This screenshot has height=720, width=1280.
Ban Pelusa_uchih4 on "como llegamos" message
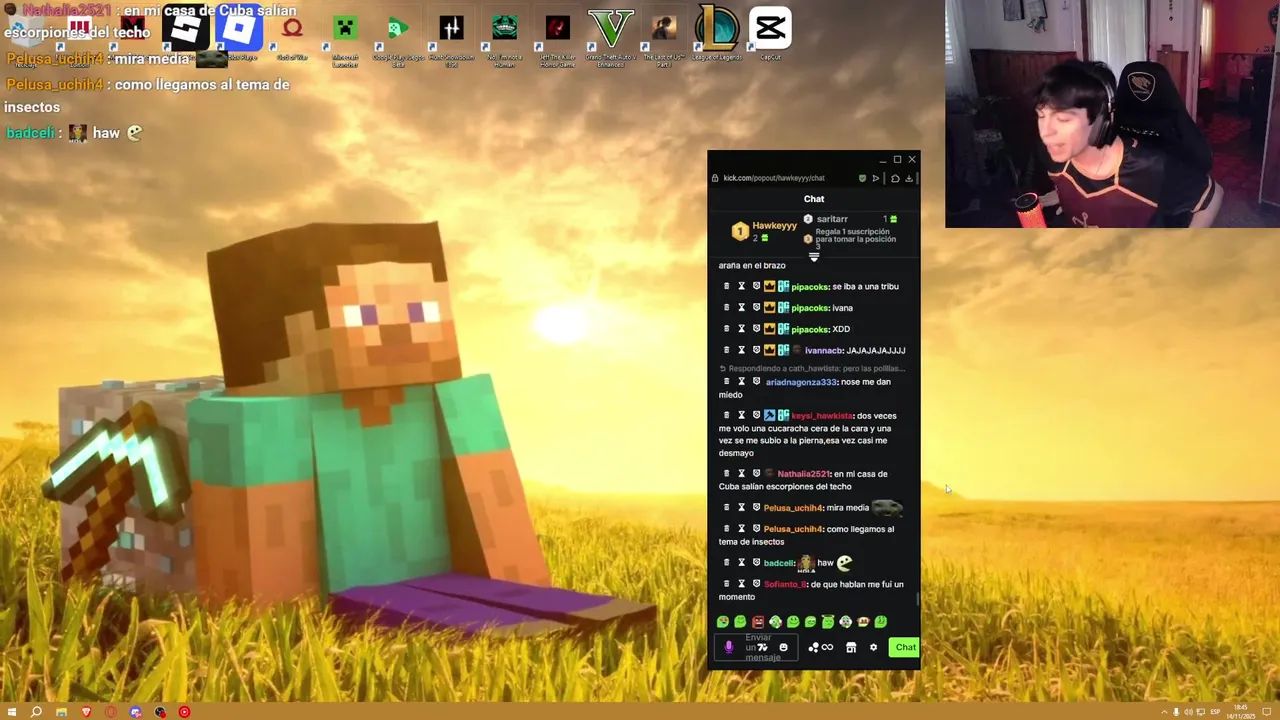pos(756,529)
